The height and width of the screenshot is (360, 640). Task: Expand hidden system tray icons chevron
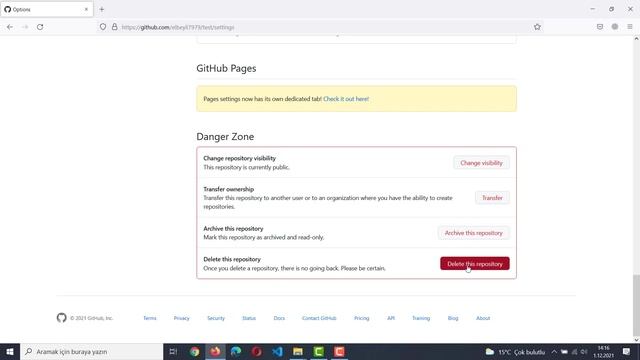click(x=554, y=351)
